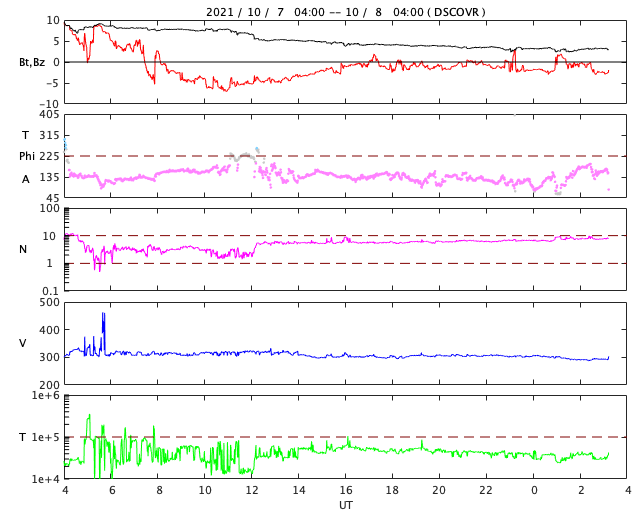Click the '405' tick in Phi panel
The height and width of the screenshot is (512, 640).
[49, 114]
